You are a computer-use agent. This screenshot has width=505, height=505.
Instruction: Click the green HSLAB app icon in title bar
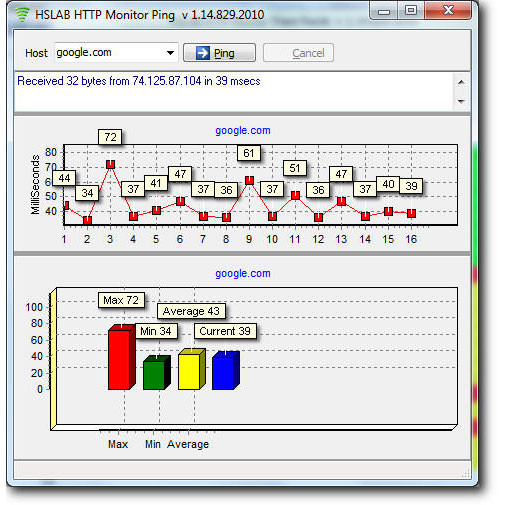[x=23, y=15]
